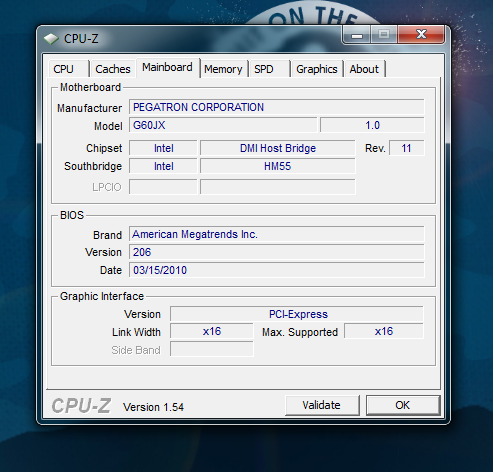Click the model revision 1.0 field

click(372, 125)
